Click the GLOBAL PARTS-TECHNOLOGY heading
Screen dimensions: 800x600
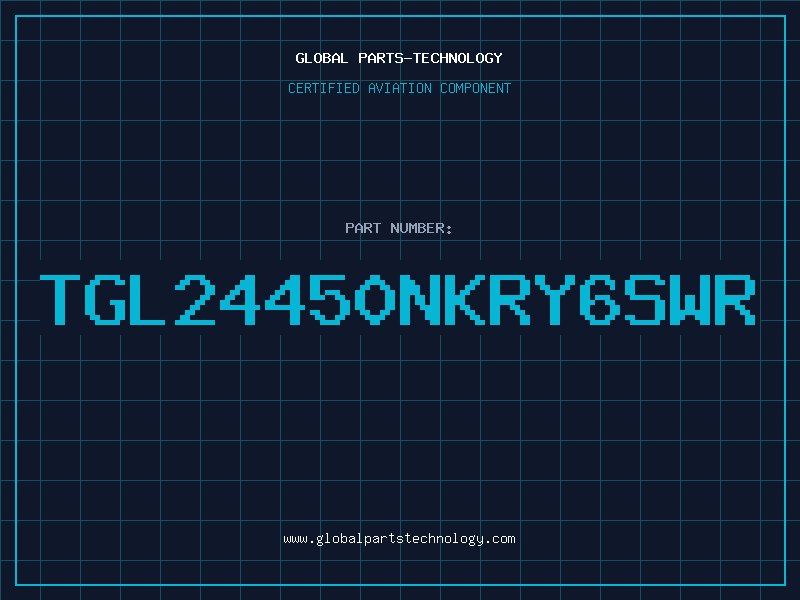coord(399,58)
